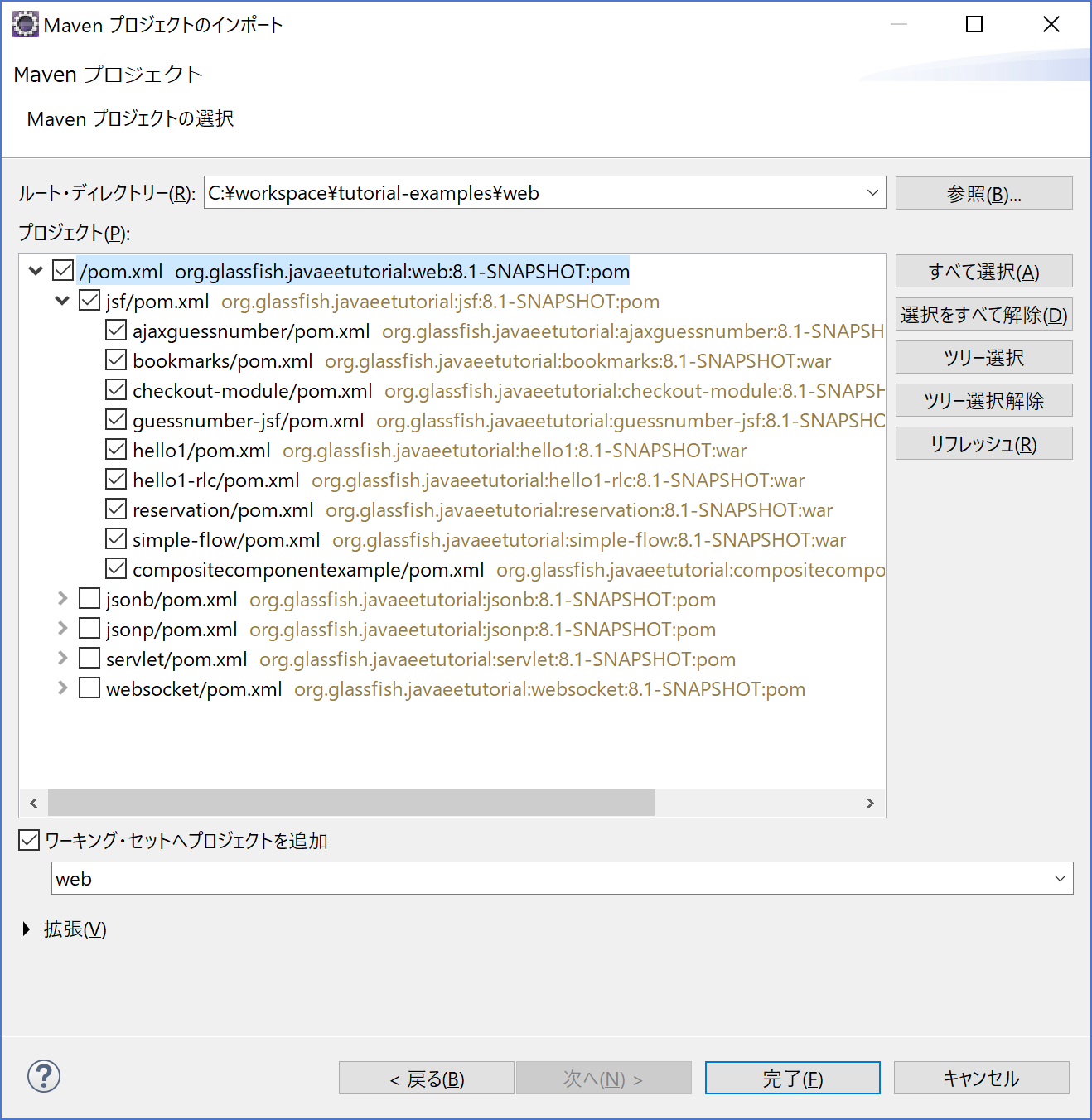This screenshot has height=1120, width=1092.
Task: Click the ツリー選択解除 button
Action: (983, 400)
